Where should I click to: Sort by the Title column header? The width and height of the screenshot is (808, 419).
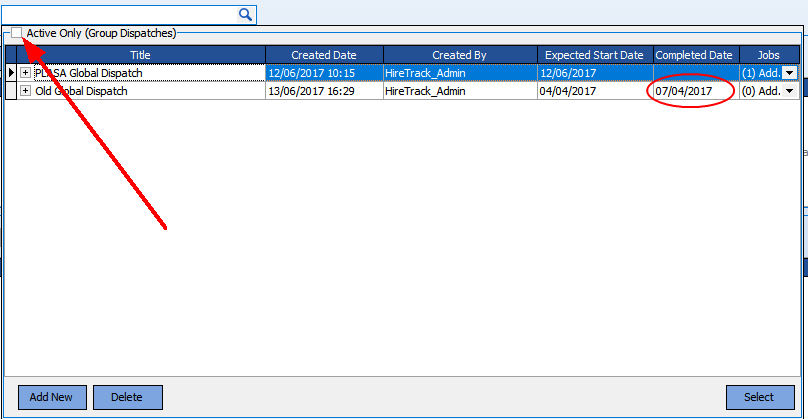click(x=140, y=55)
